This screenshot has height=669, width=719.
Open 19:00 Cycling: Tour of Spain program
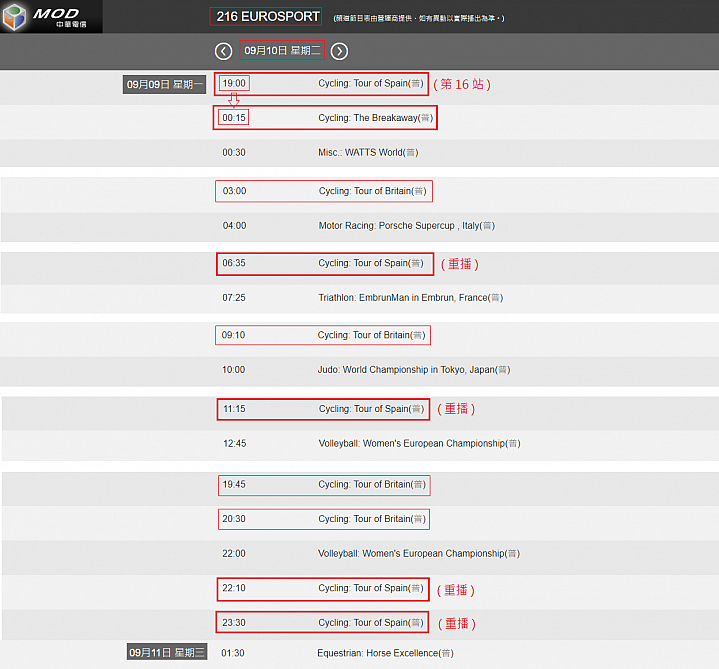pos(371,83)
